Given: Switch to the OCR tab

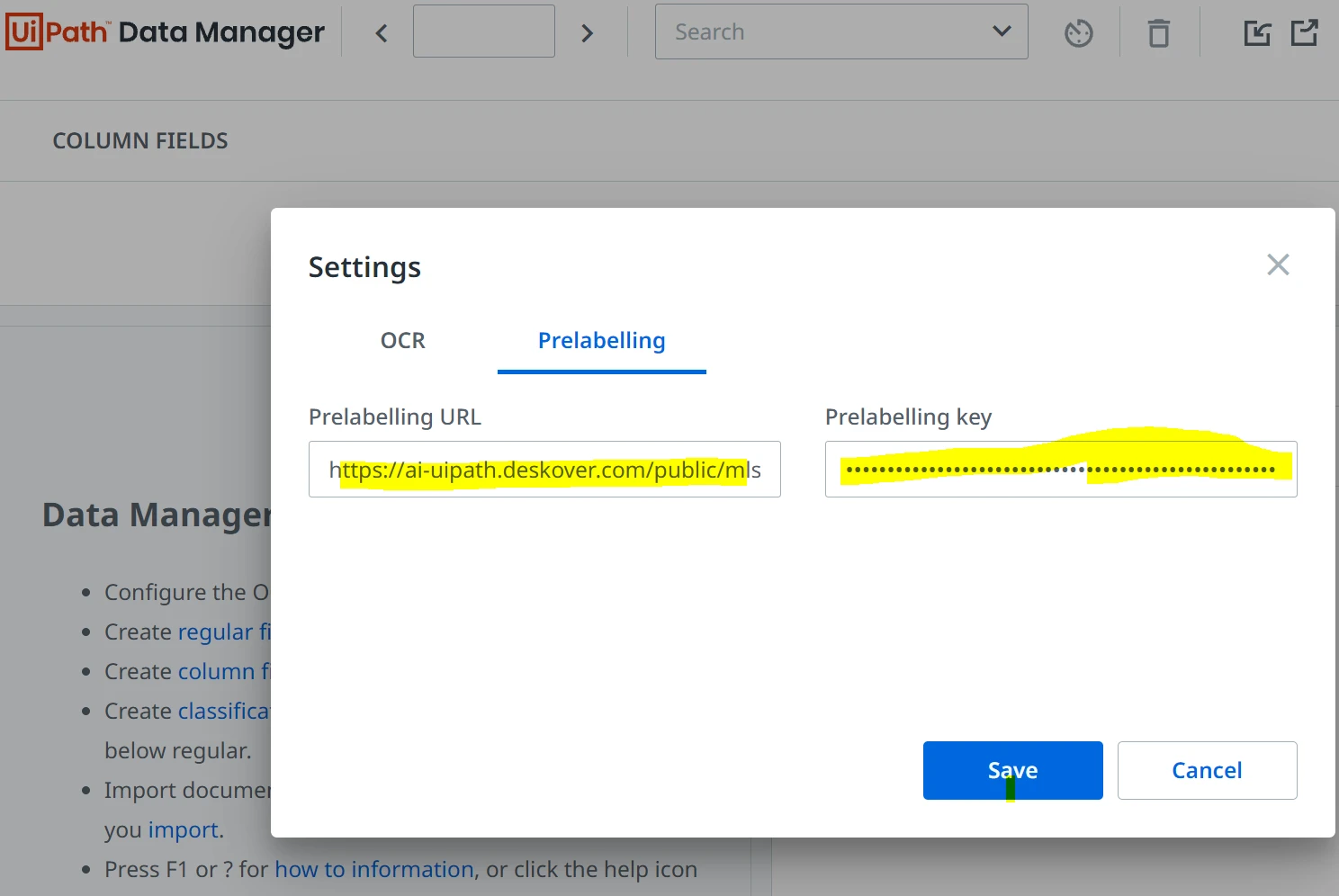Looking at the screenshot, I should pos(403,341).
